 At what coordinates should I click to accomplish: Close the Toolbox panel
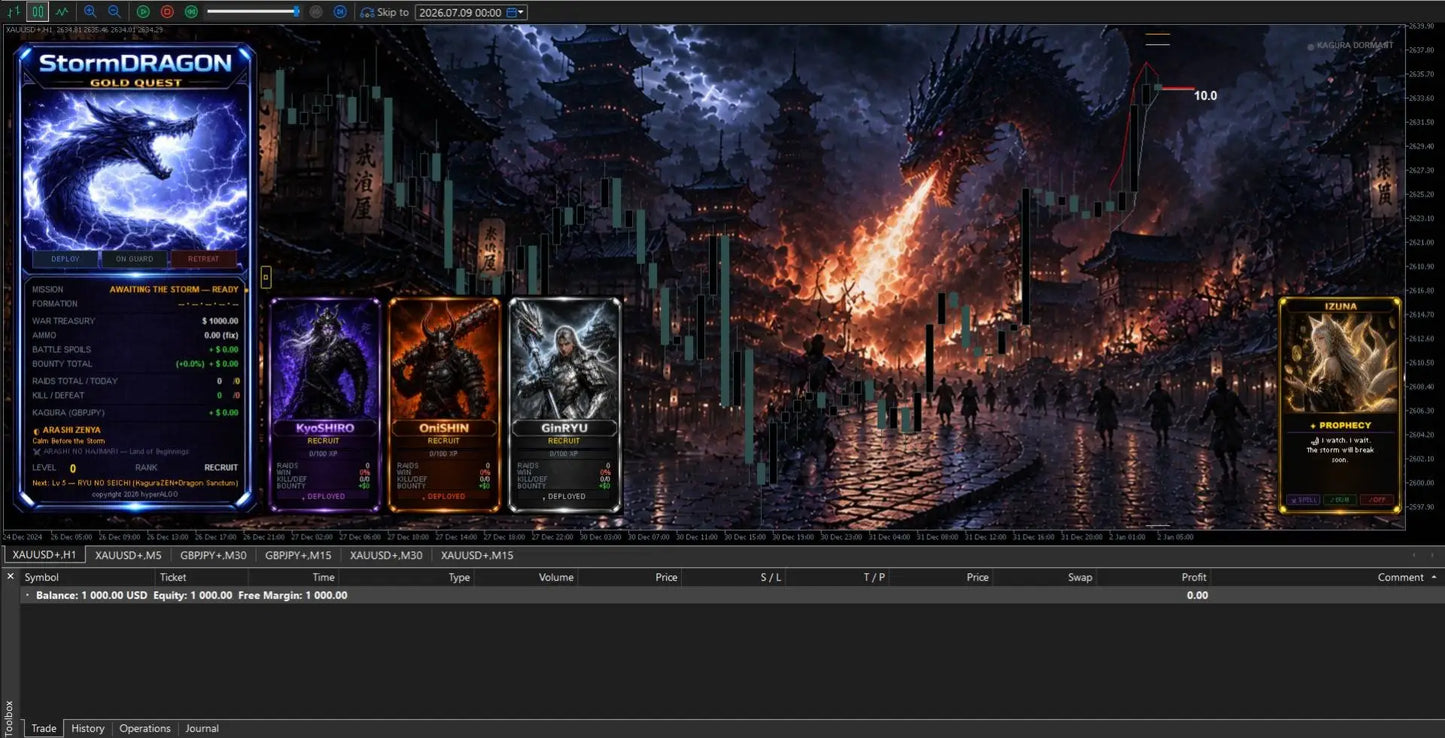[x=9, y=576]
